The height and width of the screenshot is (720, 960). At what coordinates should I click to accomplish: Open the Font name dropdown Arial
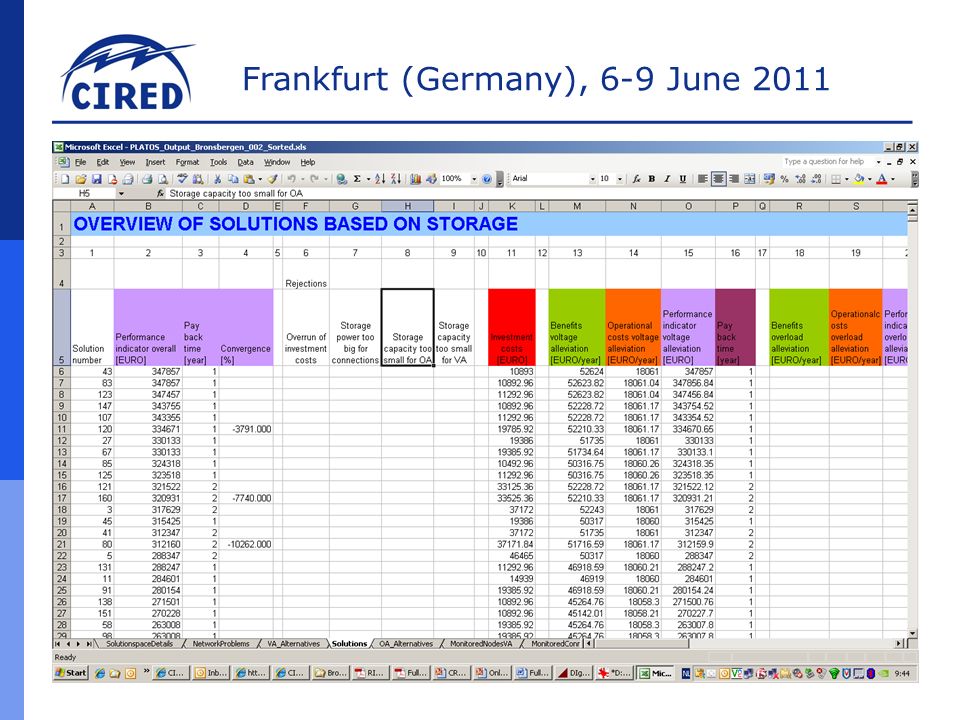(592, 179)
